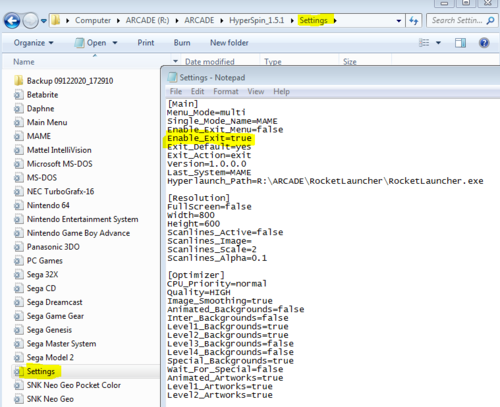Select Computer in the address breadcrumb

[x=93, y=21]
